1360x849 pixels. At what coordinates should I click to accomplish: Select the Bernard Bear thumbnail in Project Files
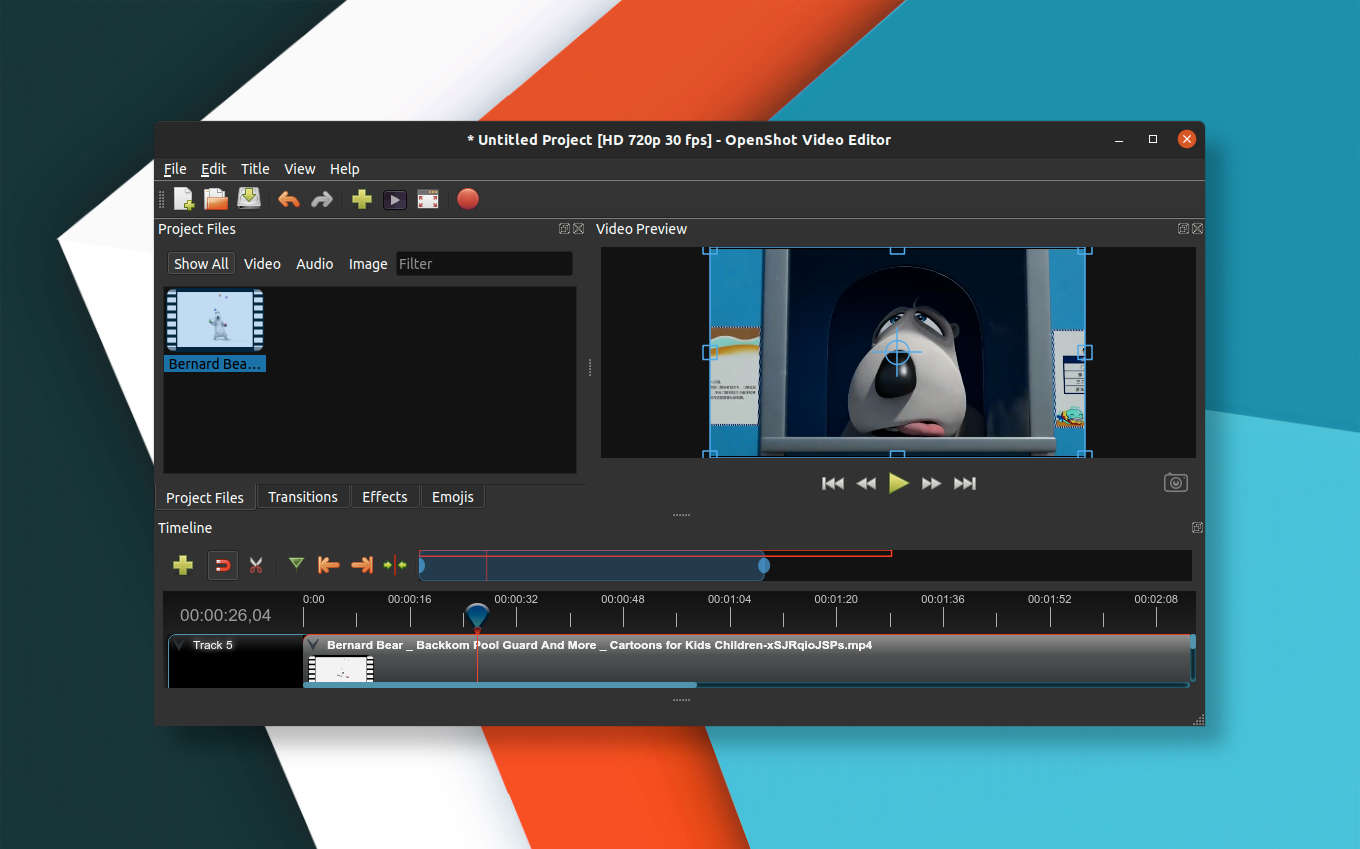tap(214, 320)
